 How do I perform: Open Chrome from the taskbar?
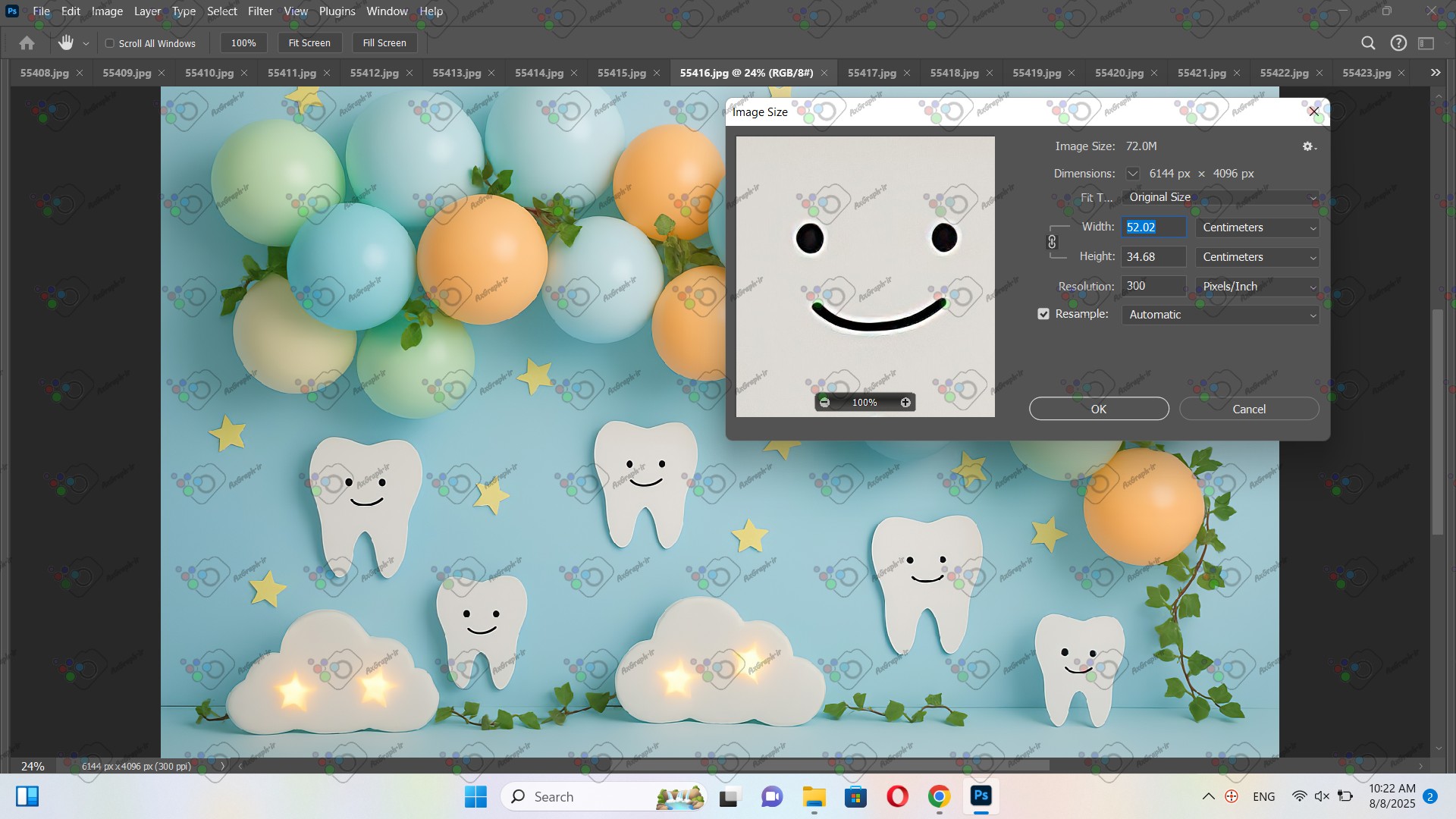click(939, 796)
